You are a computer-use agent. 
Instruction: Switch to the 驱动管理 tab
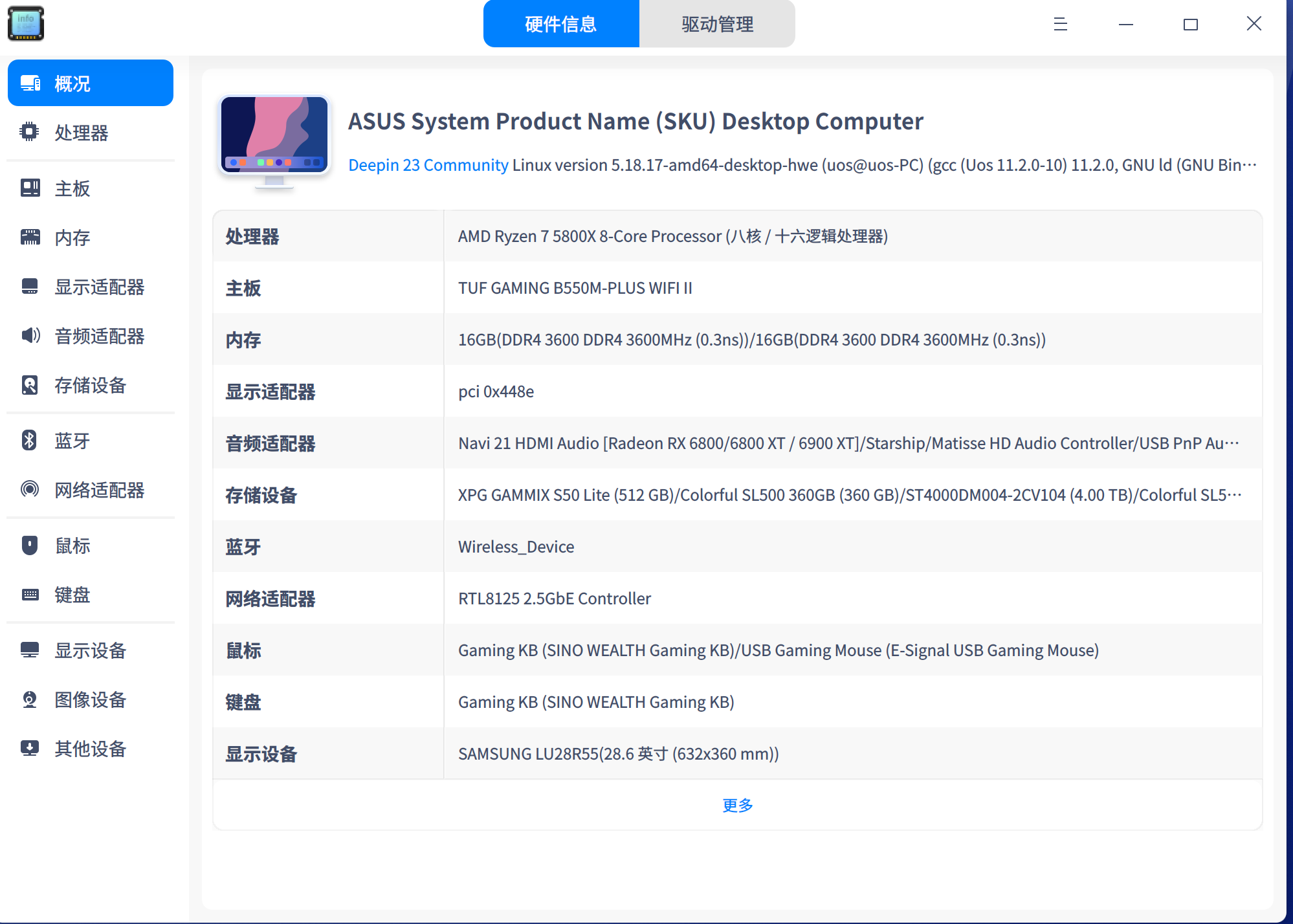[x=716, y=24]
